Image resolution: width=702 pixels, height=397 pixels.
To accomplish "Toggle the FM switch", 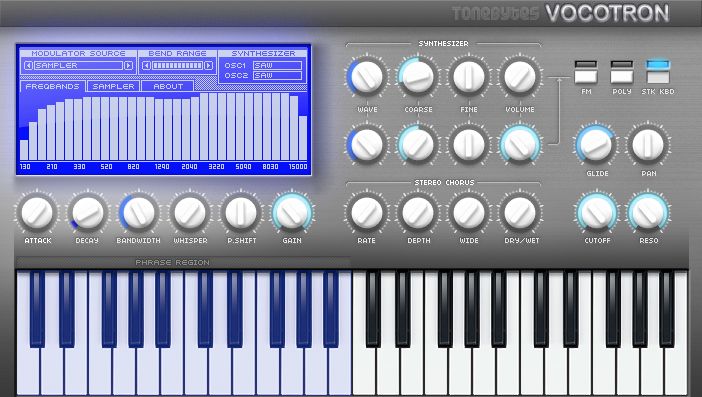I will point(586,73).
